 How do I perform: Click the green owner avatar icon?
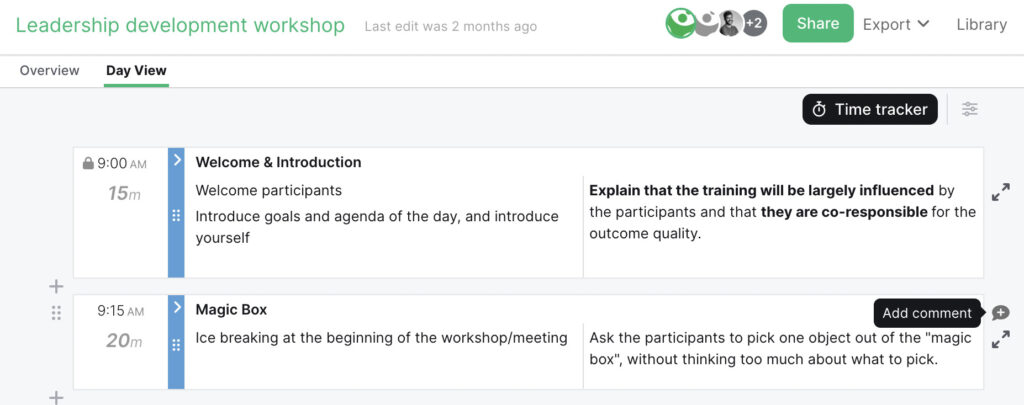[x=680, y=24]
